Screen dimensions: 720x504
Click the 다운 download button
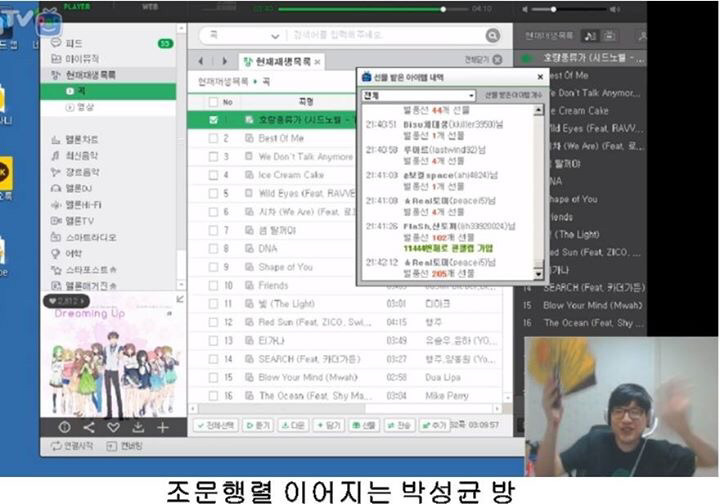point(293,426)
